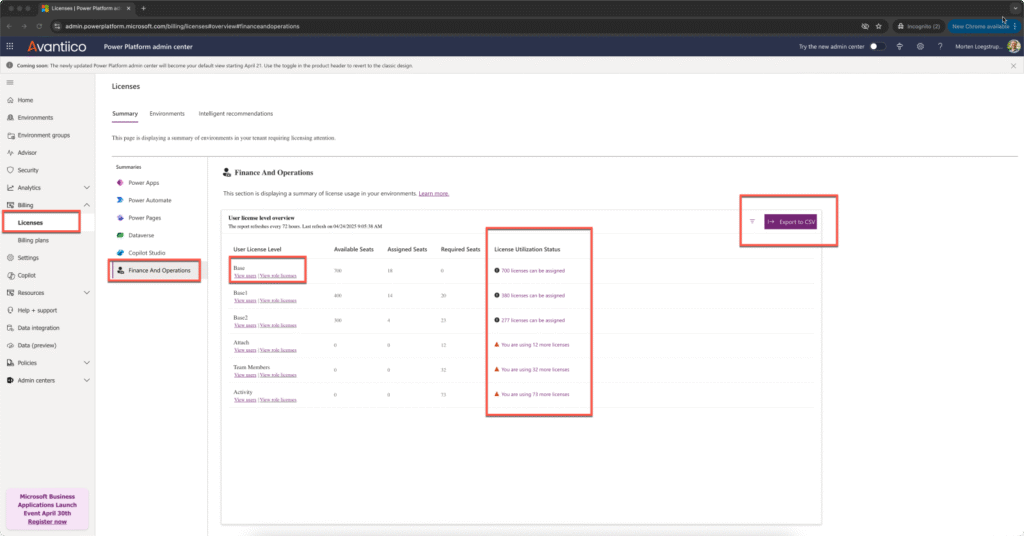Screen dimensions: 1024x536
Task: Open the user profile avatar
Action: pyautogui.click(x=1014, y=46)
